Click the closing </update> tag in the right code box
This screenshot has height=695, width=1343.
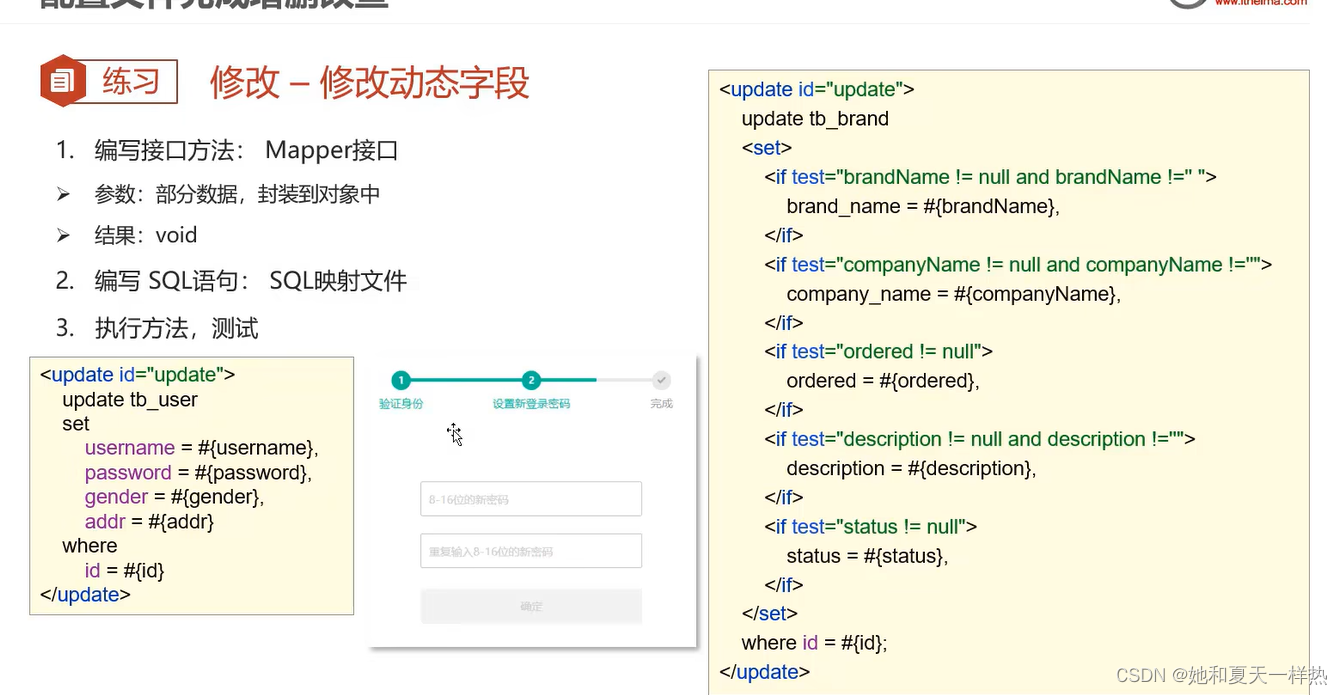[x=765, y=672]
